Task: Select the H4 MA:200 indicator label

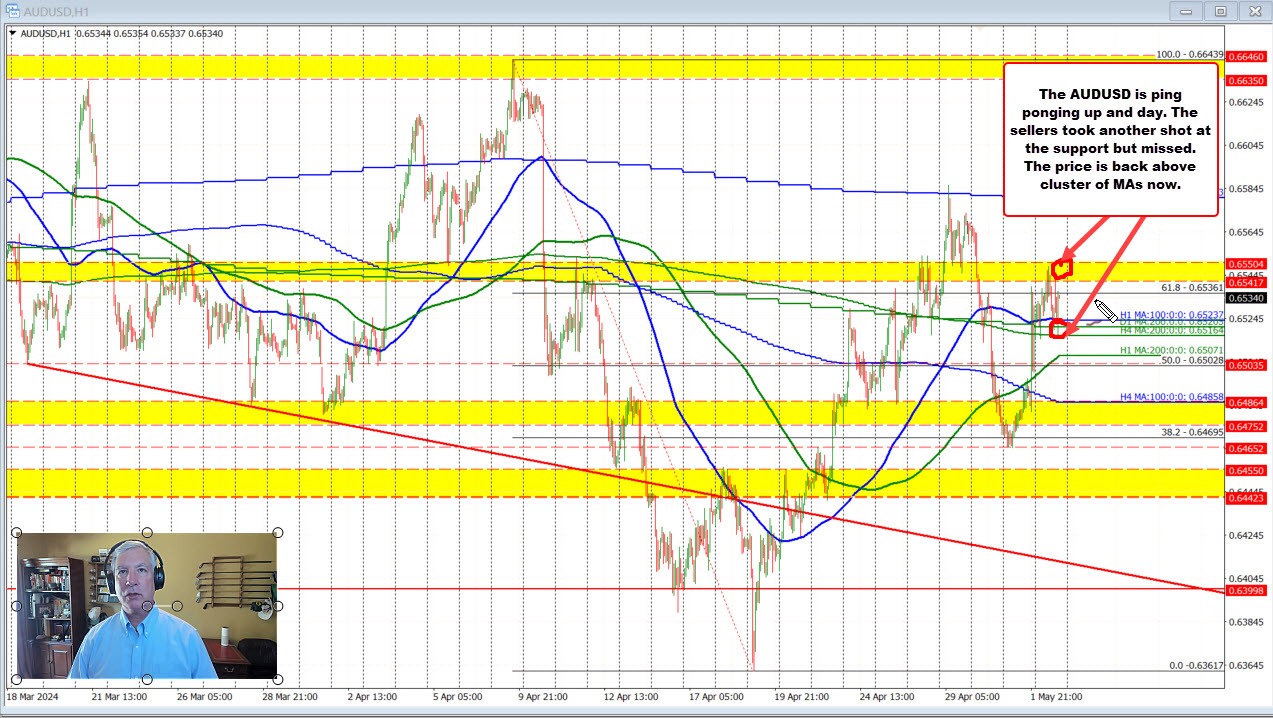Action: [1172, 331]
